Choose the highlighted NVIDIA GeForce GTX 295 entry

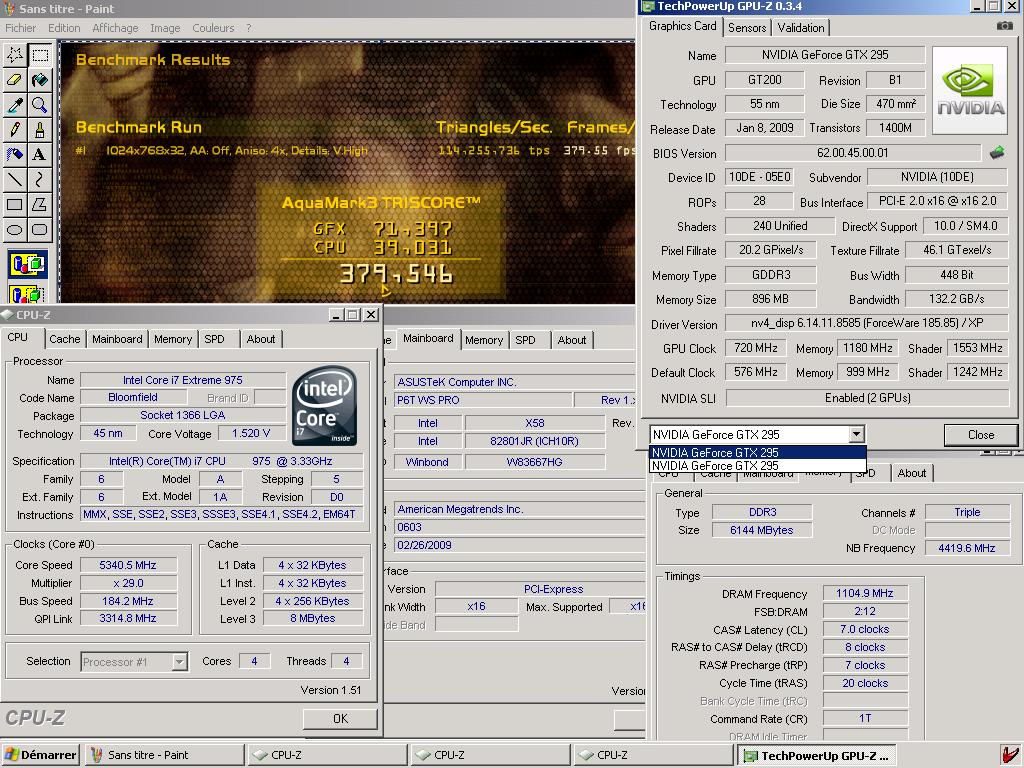click(x=758, y=452)
